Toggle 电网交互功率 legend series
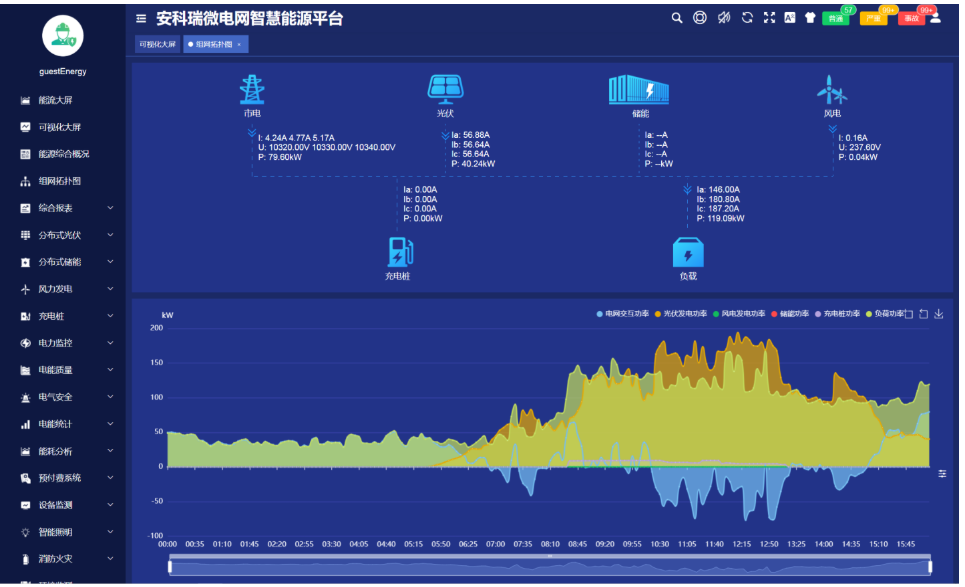 [623, 314]
